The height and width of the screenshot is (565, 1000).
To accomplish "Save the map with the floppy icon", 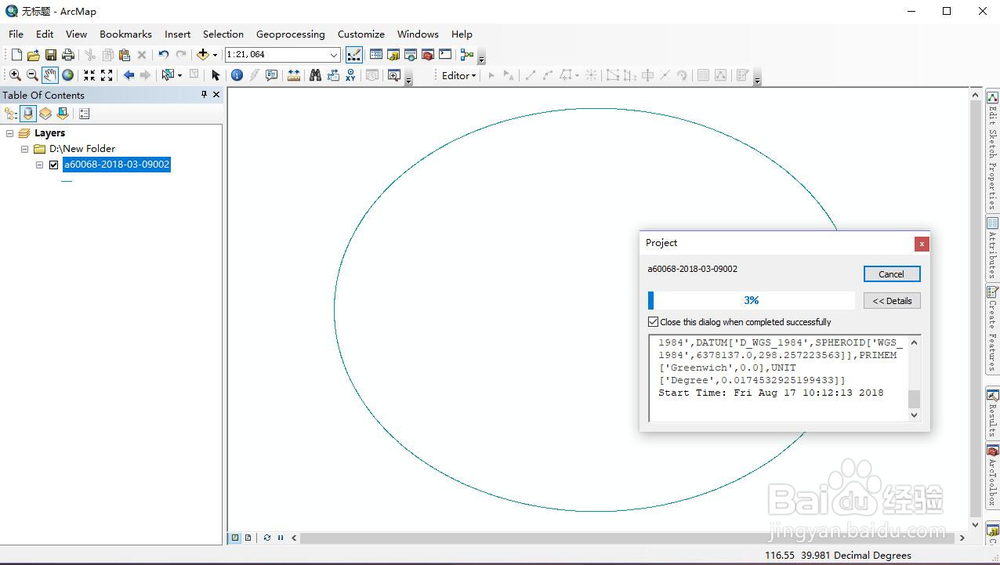I will [x=51, y=55].
